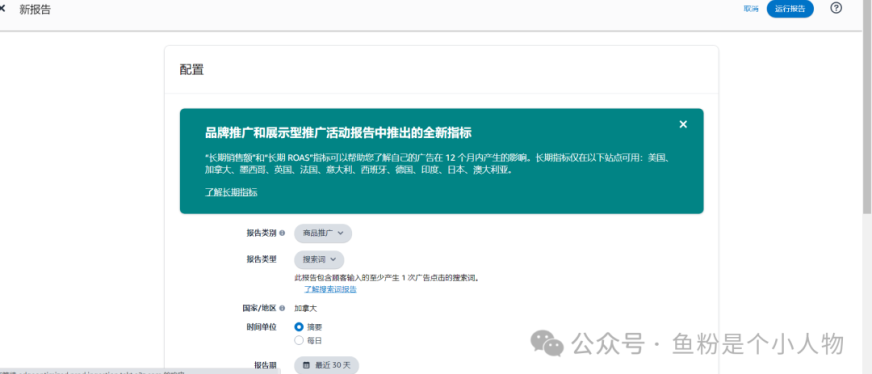Click the 配置 section heading

click(x=192, y=70)
